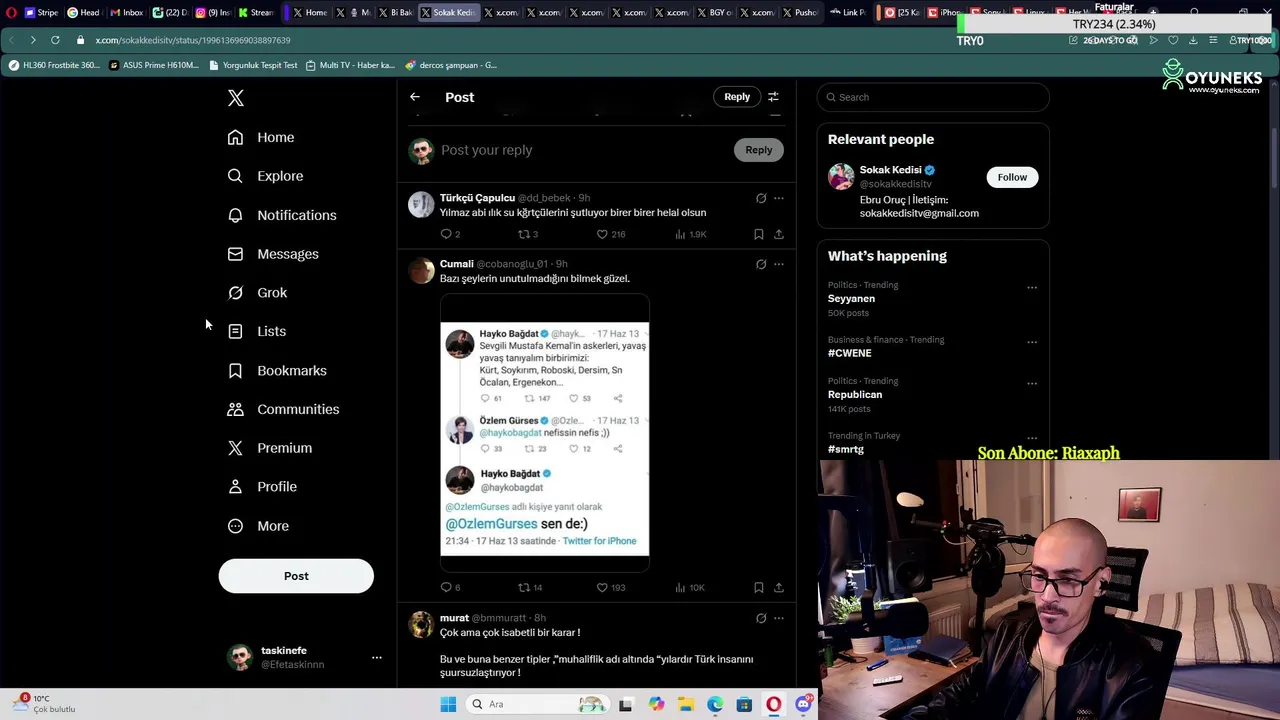The height and width of the screenshot is (720, 1280).
Task: Click the taskbar Ara search box
Action: (538, 704)
